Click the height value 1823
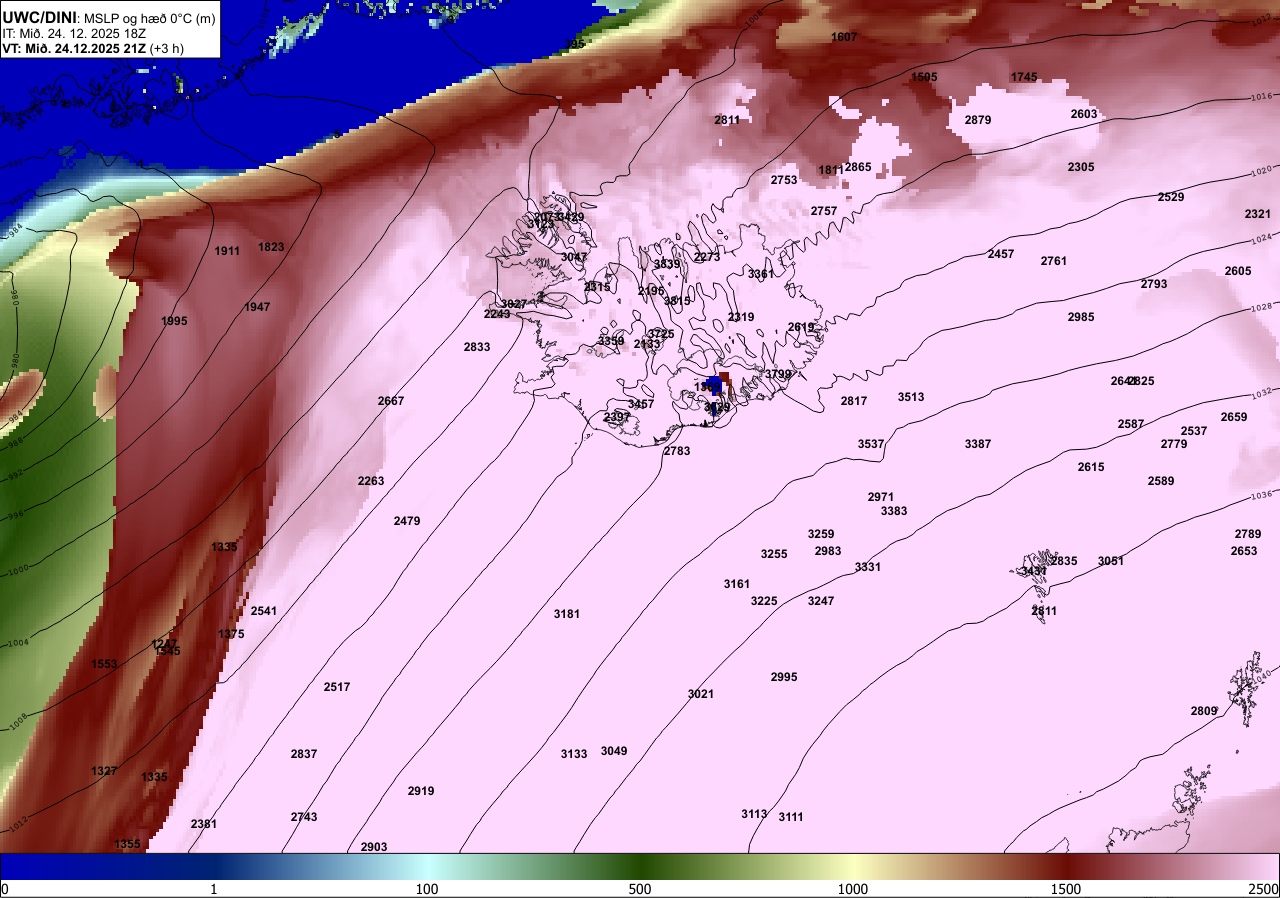The width and height of the screenshot is (1280, 898). click(271, 247)
